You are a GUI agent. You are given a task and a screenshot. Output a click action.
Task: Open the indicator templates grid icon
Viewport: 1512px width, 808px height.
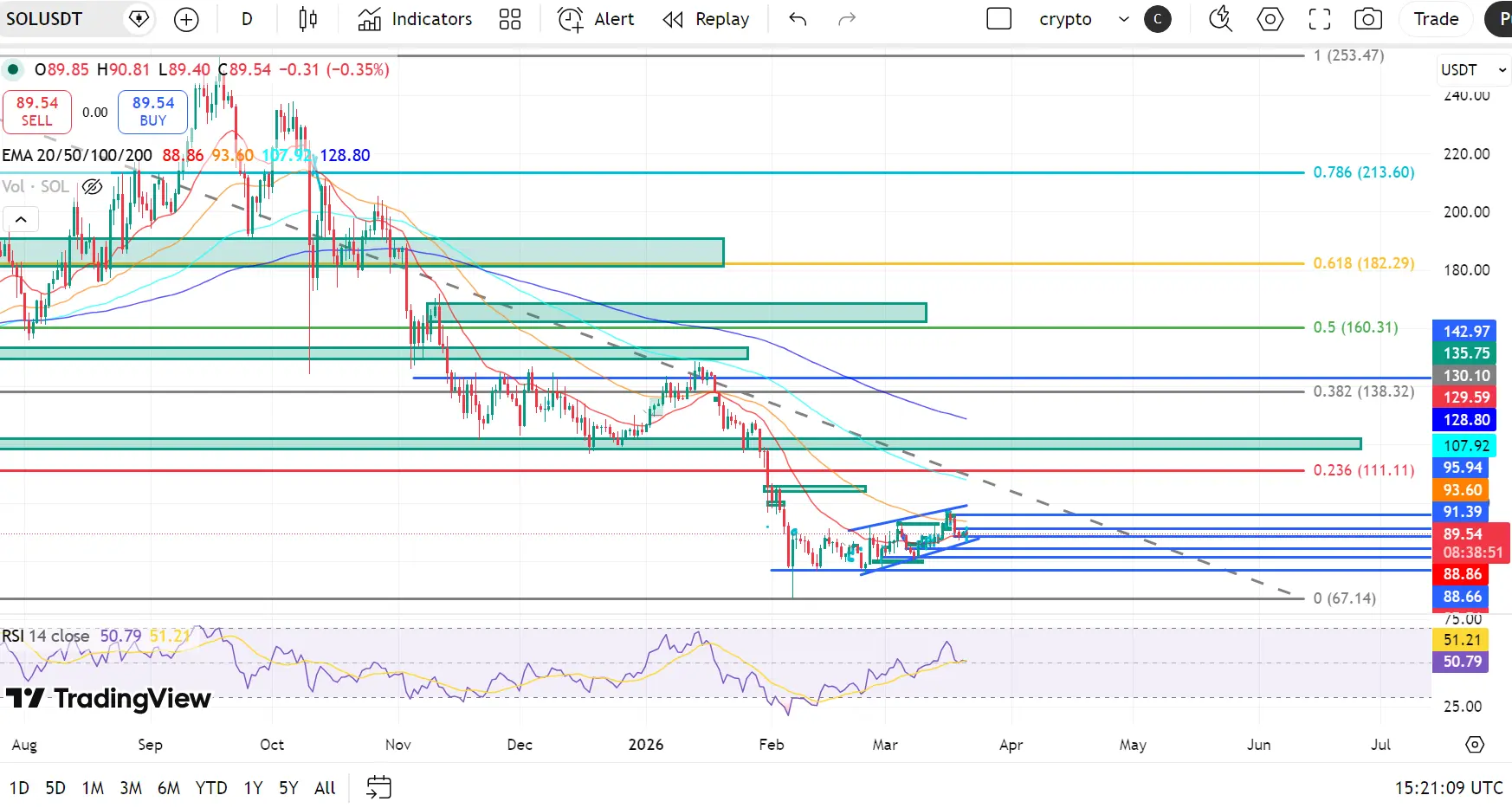[x=510, y=19]
